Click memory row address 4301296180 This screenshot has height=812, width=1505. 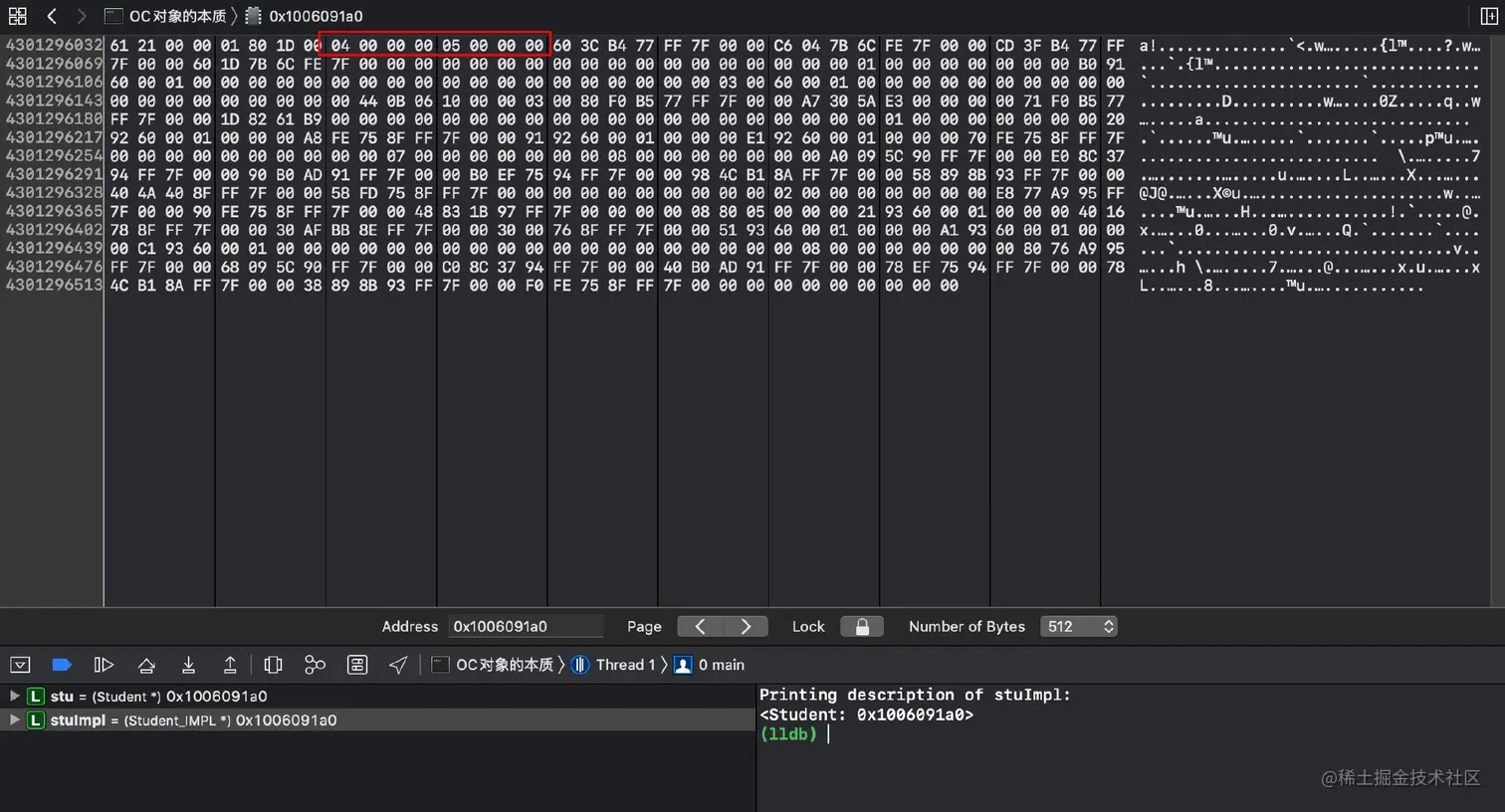tap(54, 118)
